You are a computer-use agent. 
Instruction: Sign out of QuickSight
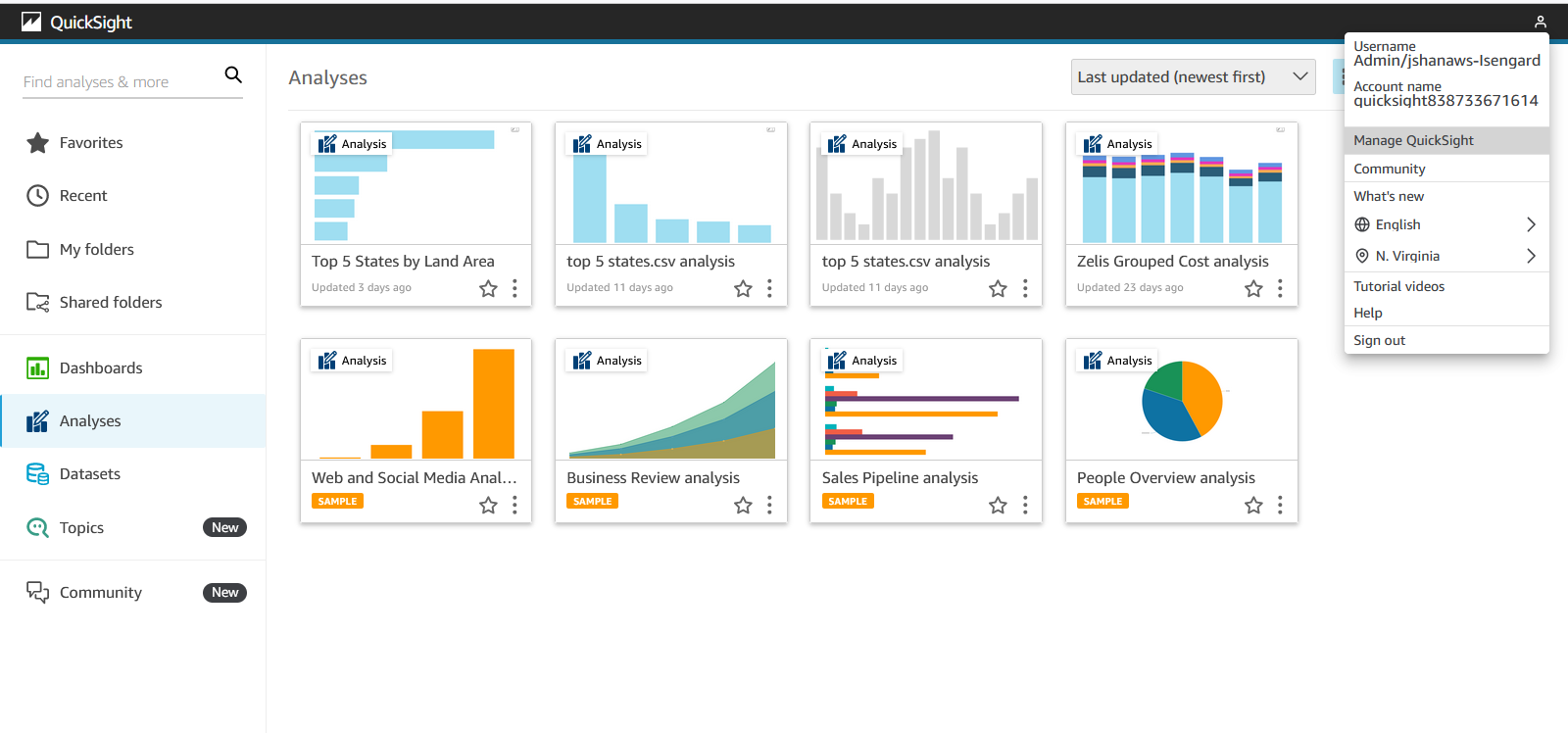tap(1446, 340)
